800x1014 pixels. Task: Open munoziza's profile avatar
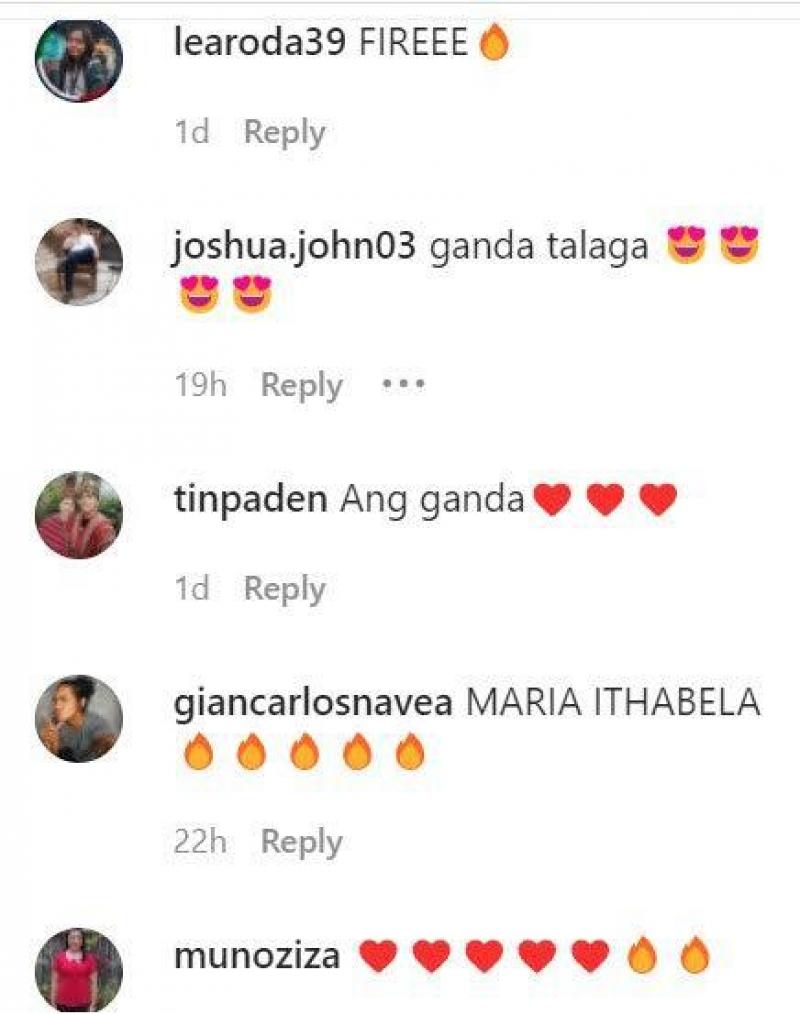pos(78,970)
